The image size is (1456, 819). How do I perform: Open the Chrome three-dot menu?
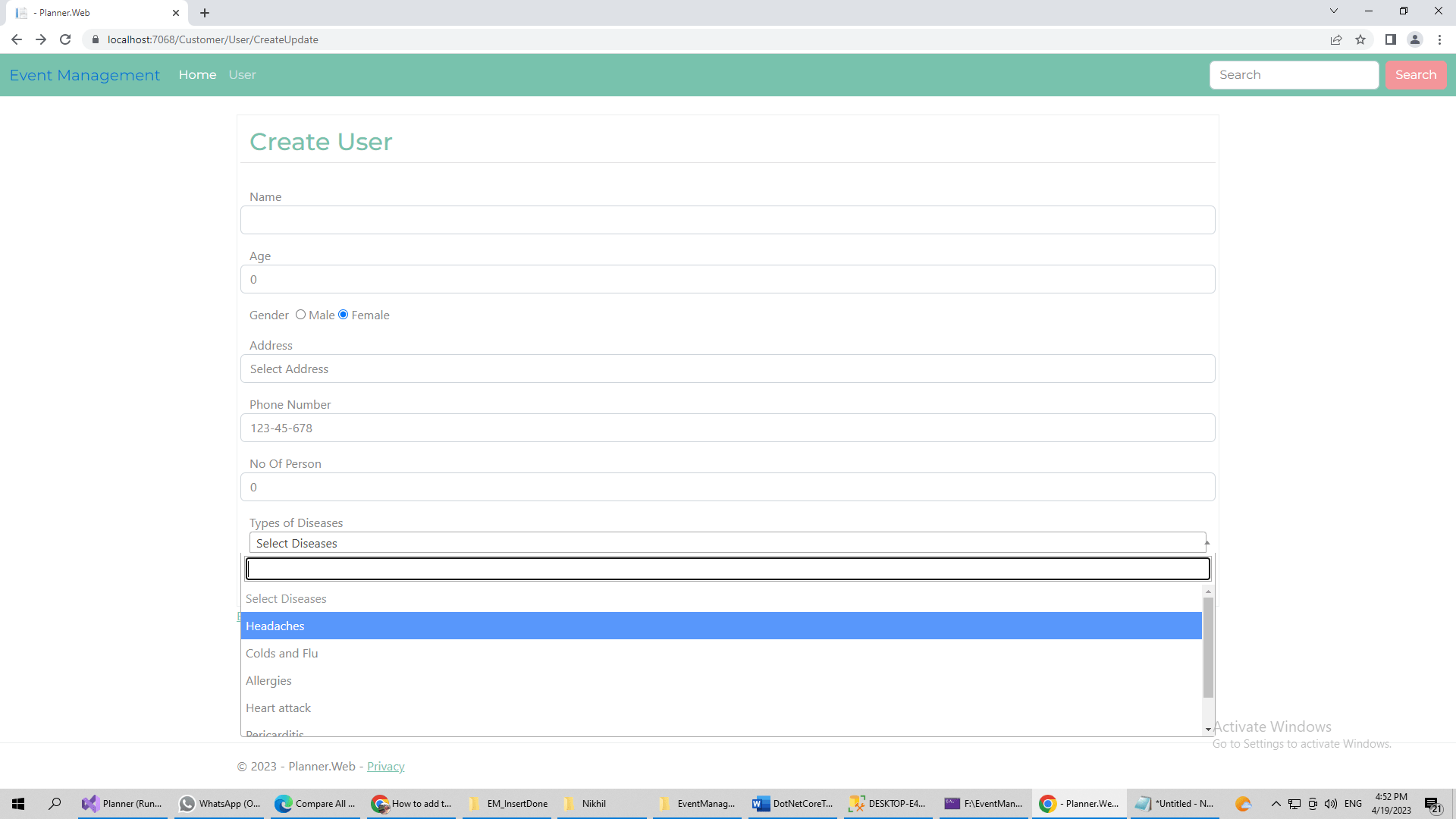pyautogui.click(x=1439, y=39)
